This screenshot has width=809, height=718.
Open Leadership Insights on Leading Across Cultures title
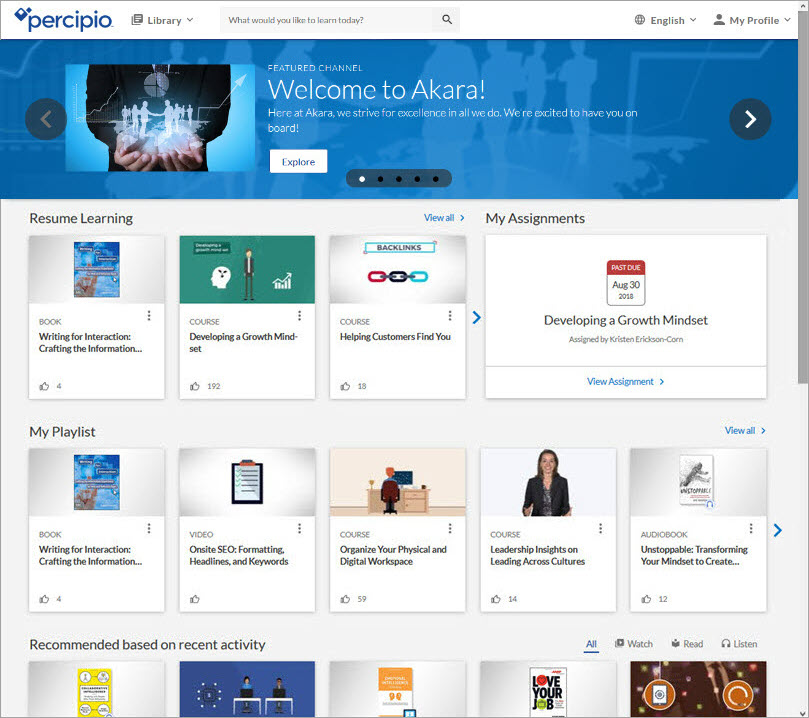[538, 556]
